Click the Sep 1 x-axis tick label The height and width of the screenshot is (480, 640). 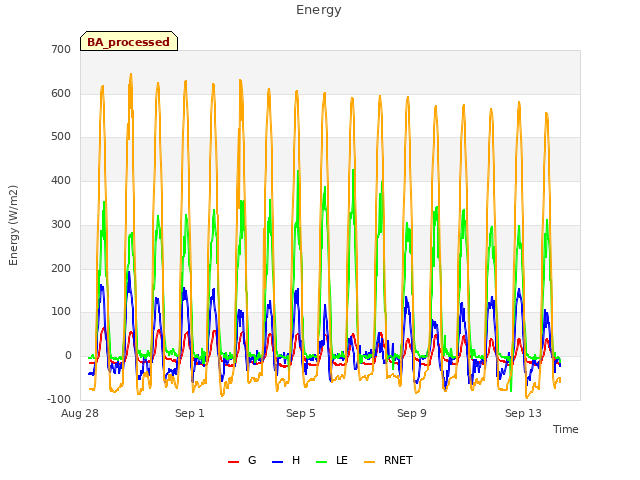pos(190,413)
